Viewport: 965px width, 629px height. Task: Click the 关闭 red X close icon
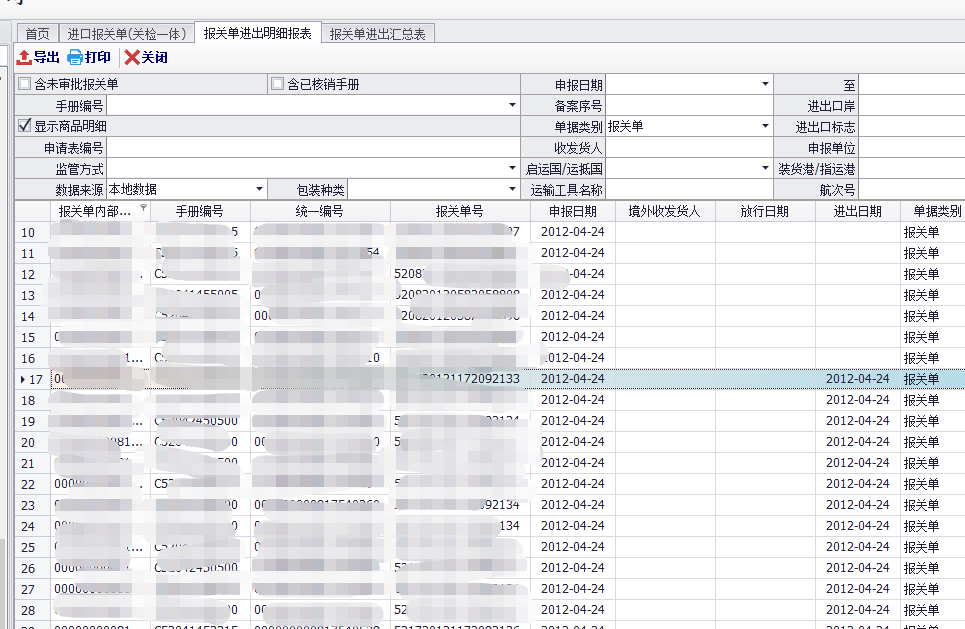(132, 58)
